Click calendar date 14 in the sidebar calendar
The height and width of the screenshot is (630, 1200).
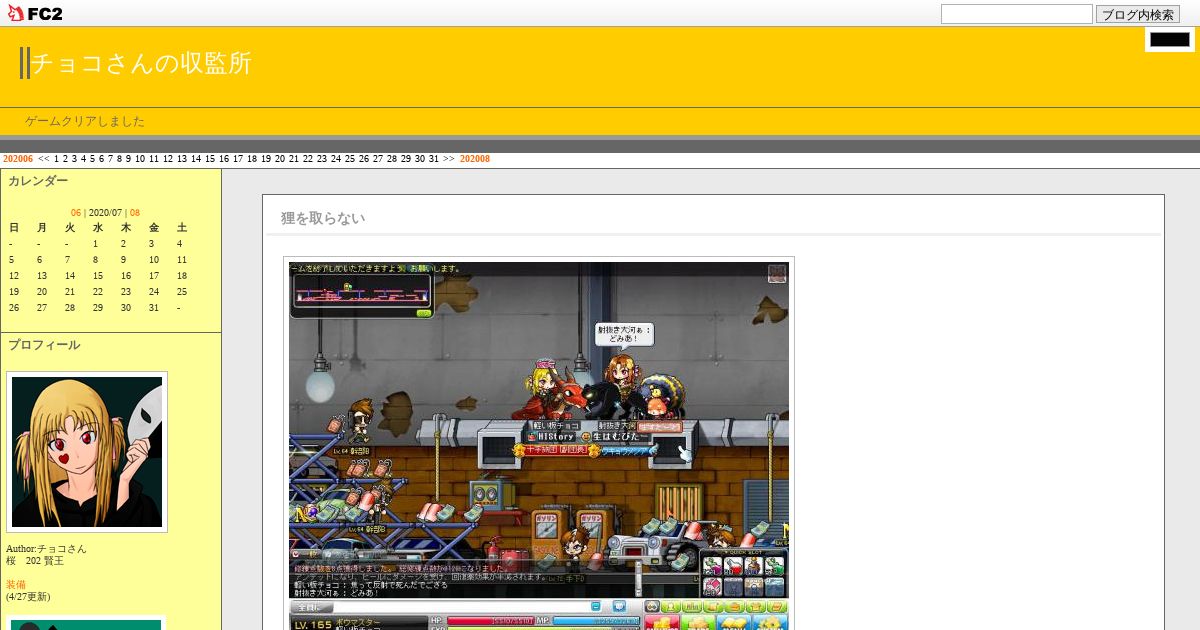tap(70, 276)
